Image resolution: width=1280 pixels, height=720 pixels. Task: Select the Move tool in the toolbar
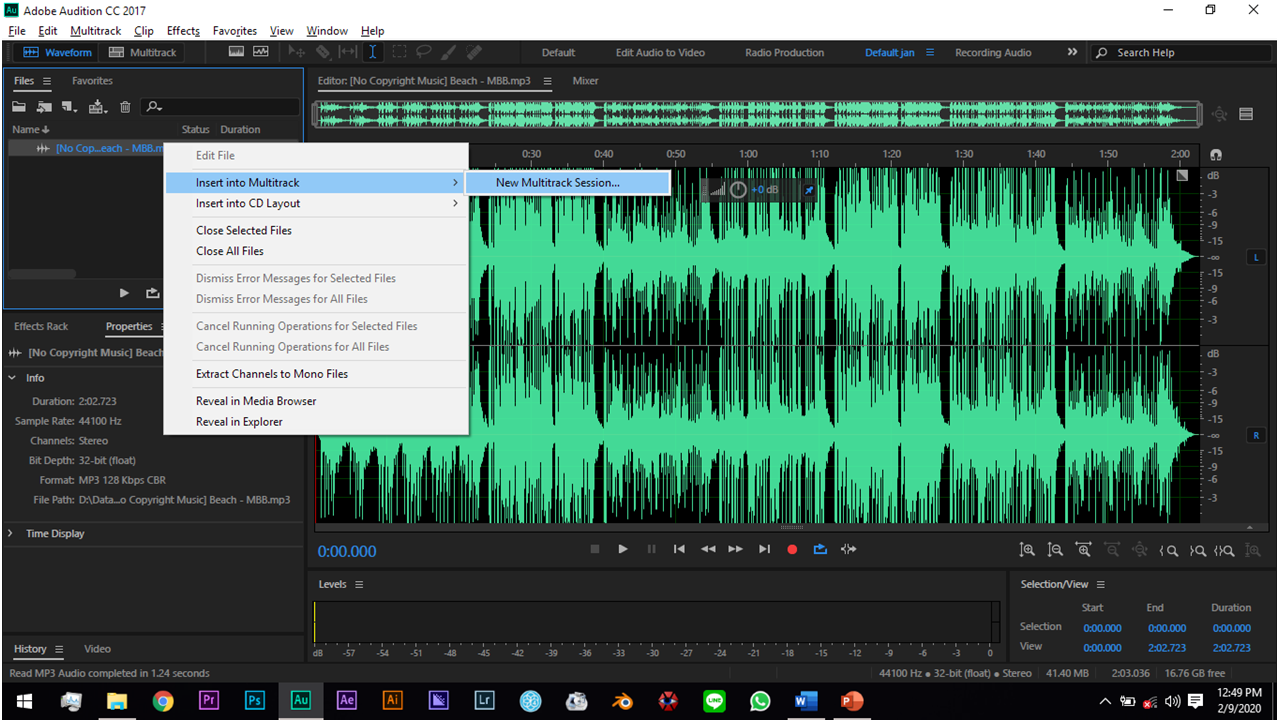tap(296, 52)
